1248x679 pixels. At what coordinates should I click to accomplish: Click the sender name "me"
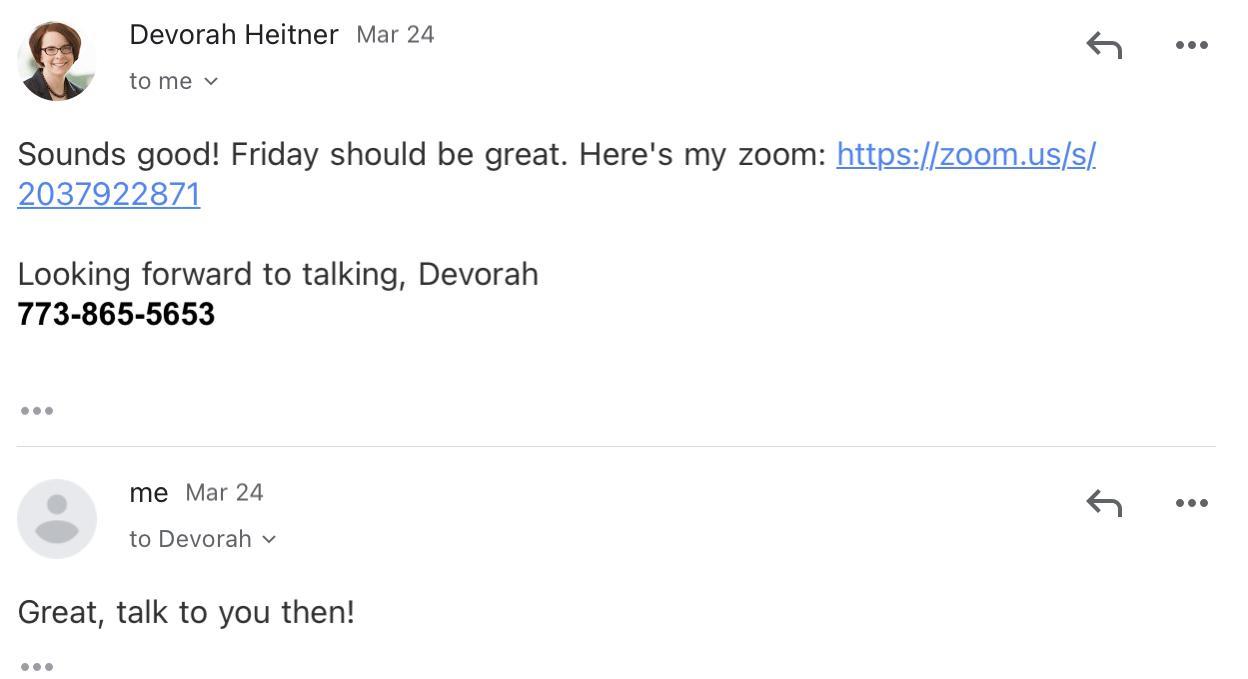[x=148, y=492]
